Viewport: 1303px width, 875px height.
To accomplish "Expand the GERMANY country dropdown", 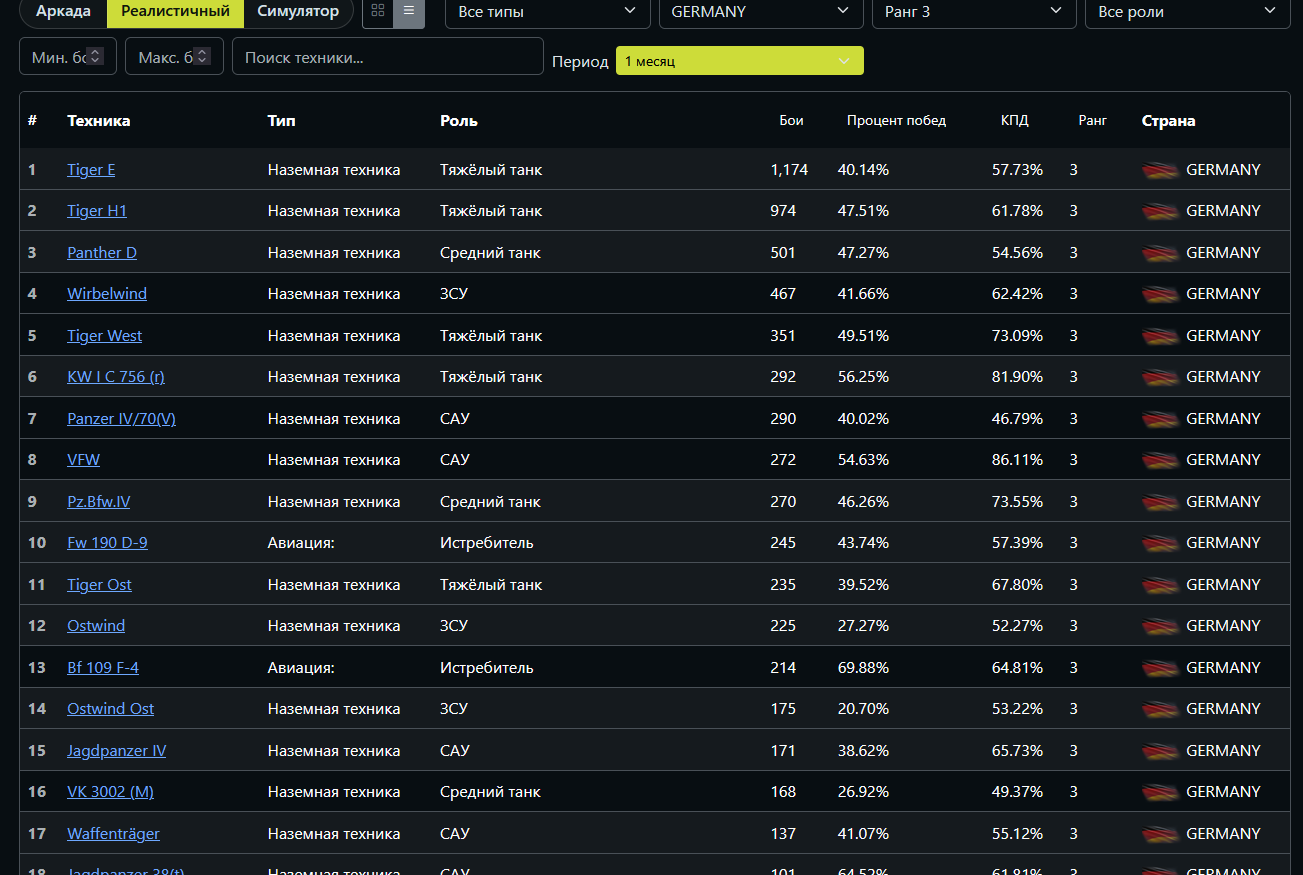I will tap(761, 12).
